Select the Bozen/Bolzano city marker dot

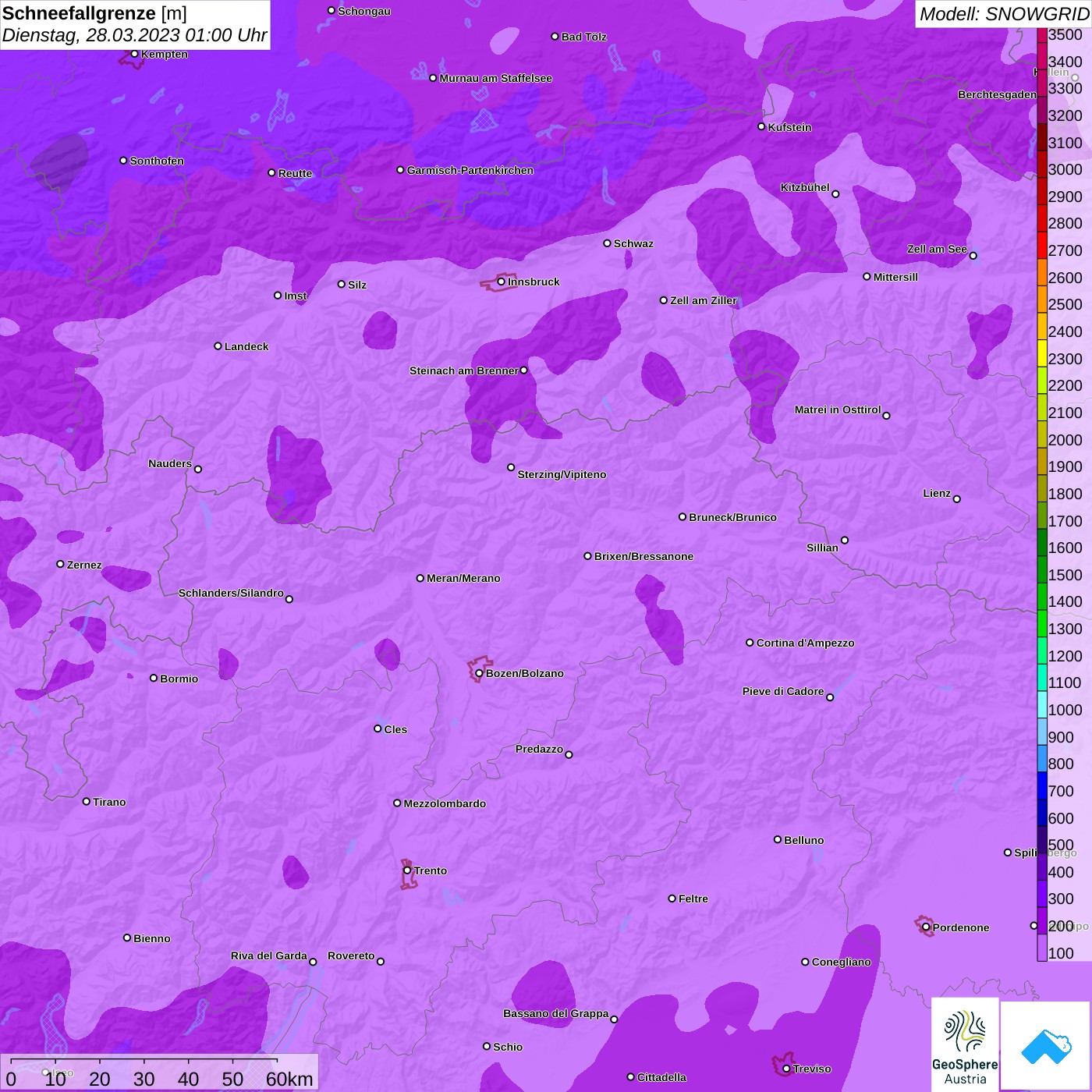coord(480,673)
